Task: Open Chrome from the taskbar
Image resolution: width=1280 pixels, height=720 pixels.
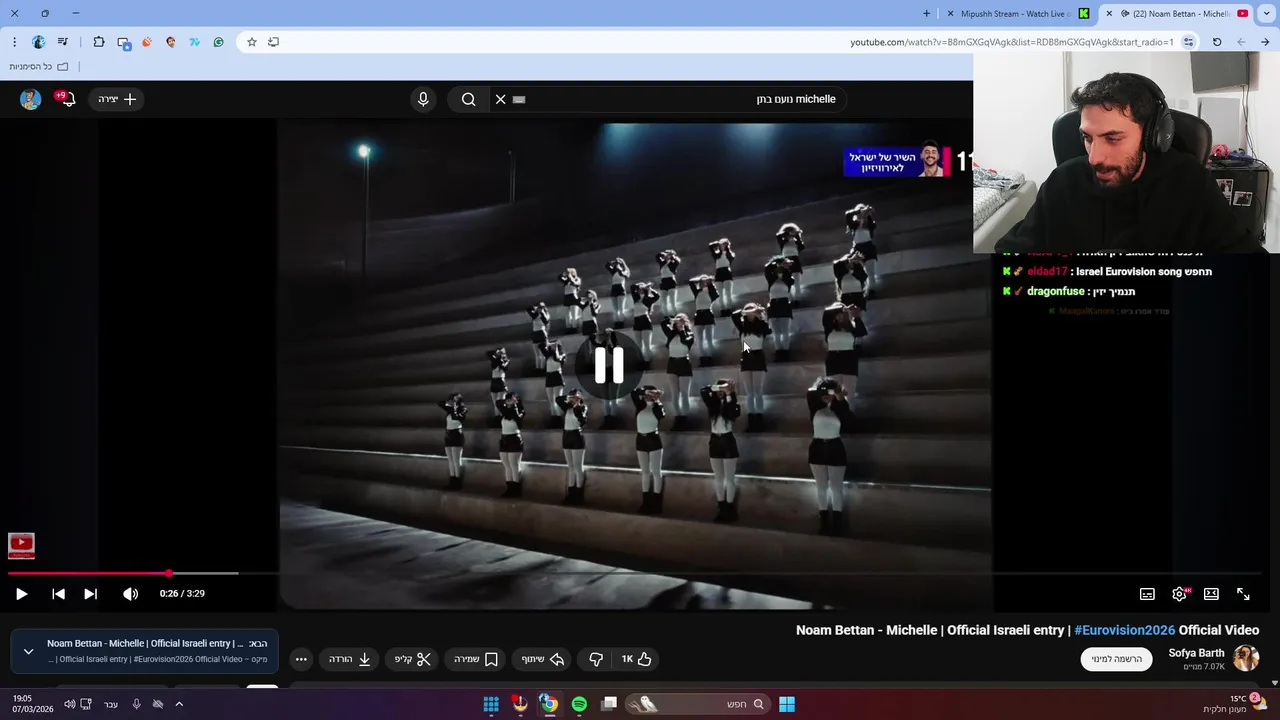Action: click(549, 704)
